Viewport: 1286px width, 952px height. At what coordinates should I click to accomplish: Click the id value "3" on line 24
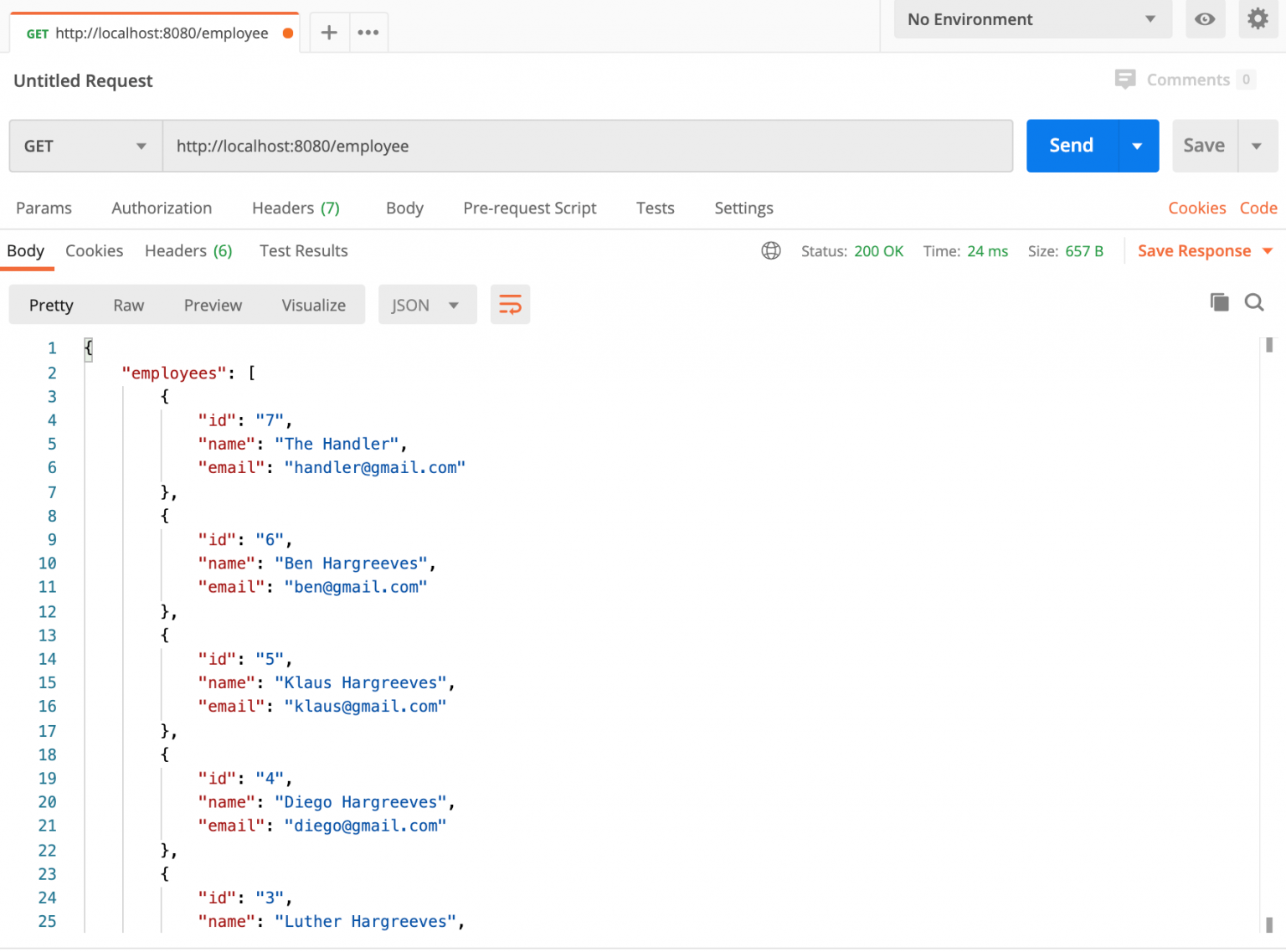270,898
